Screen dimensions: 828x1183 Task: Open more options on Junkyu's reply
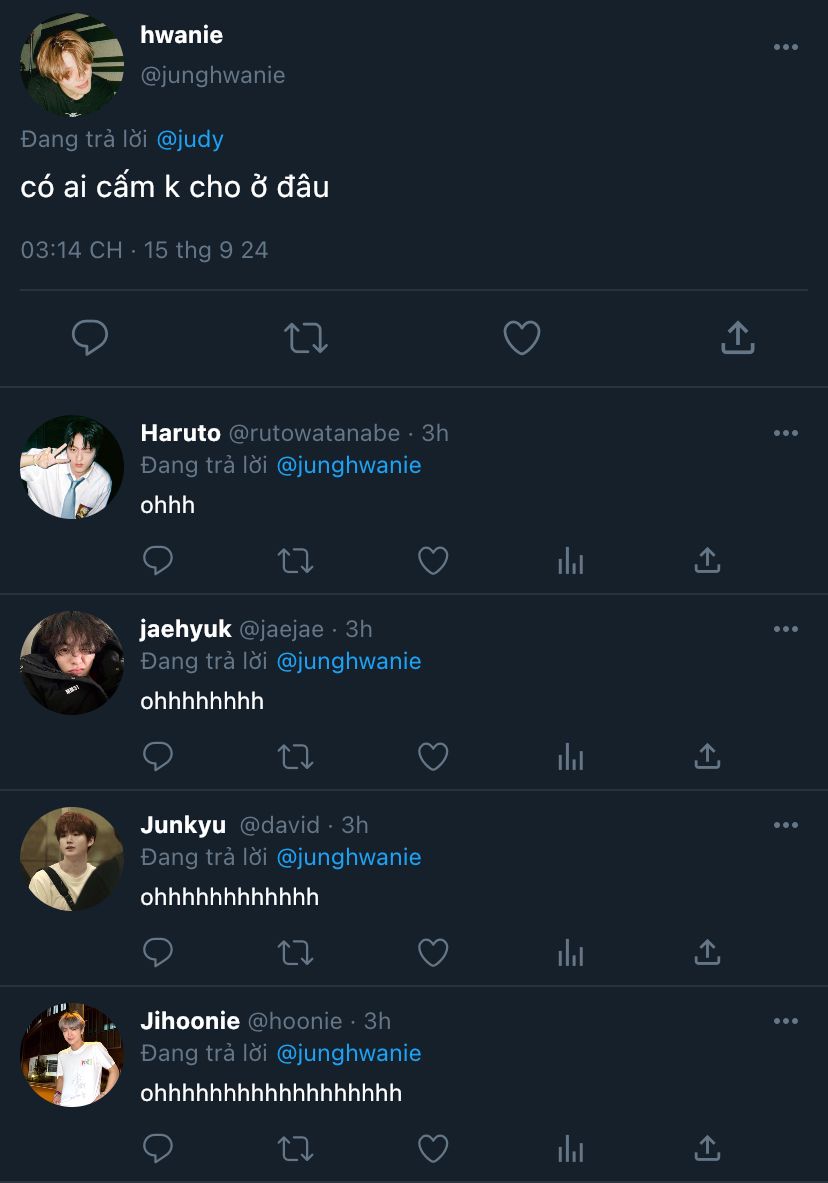pos(786,825)
